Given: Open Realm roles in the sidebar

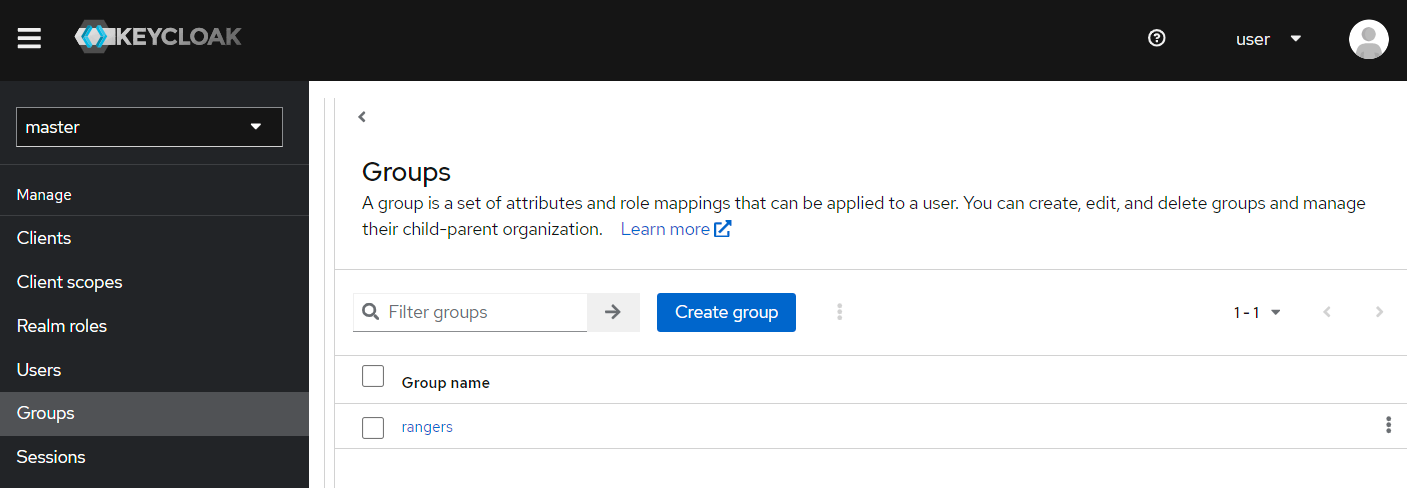Looking at the screenshot, I should [154, 326].
